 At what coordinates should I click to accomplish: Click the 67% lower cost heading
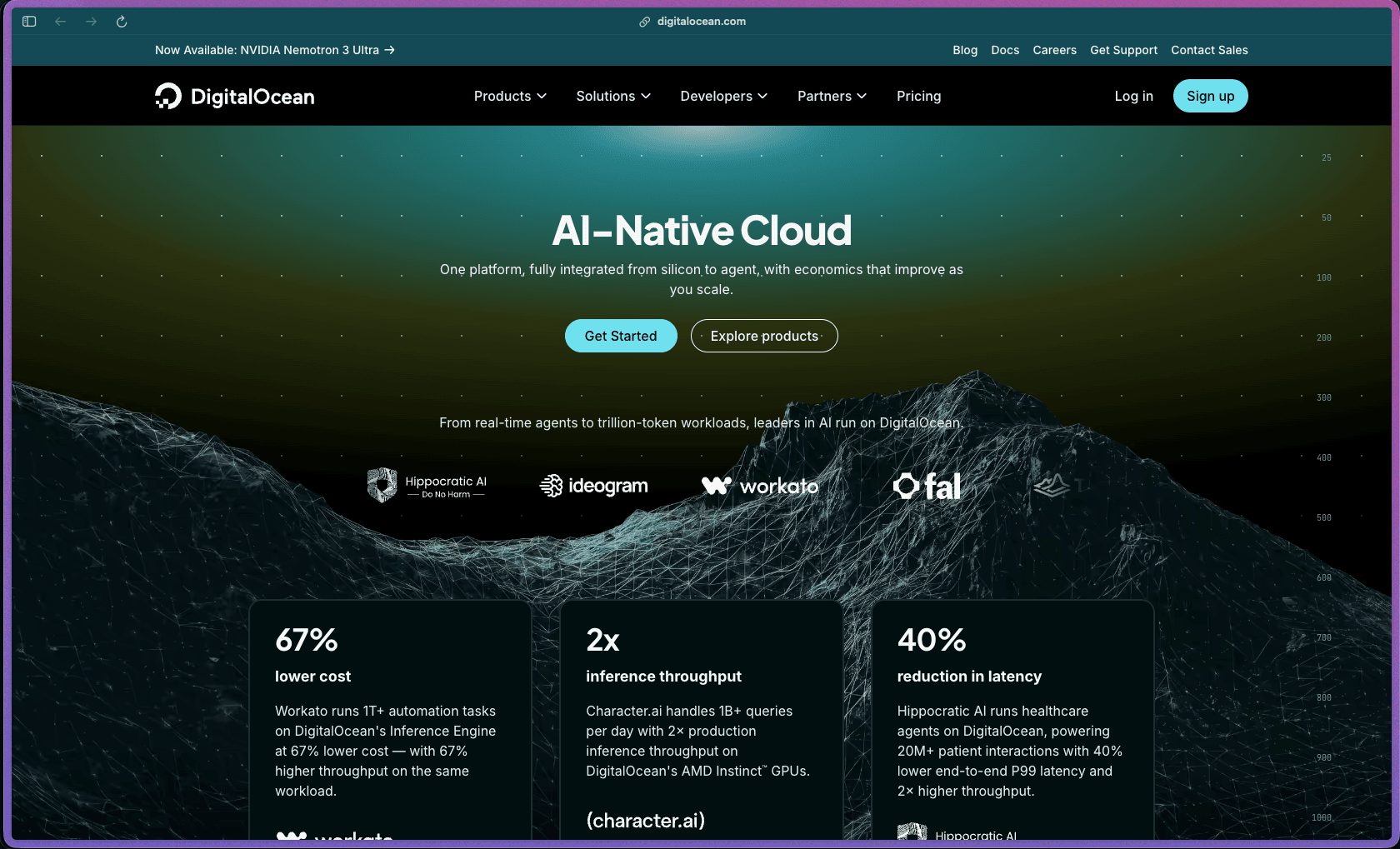[312, 655]
